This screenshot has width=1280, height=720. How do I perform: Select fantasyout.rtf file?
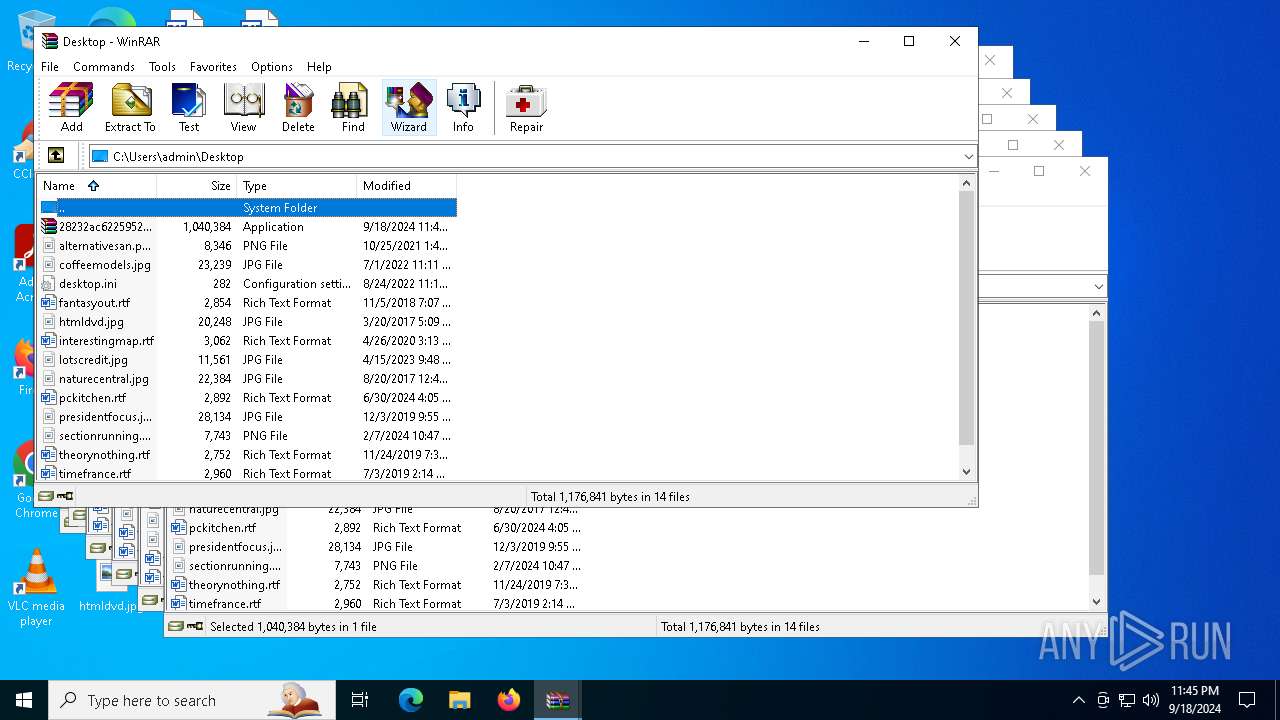[247, 303]
